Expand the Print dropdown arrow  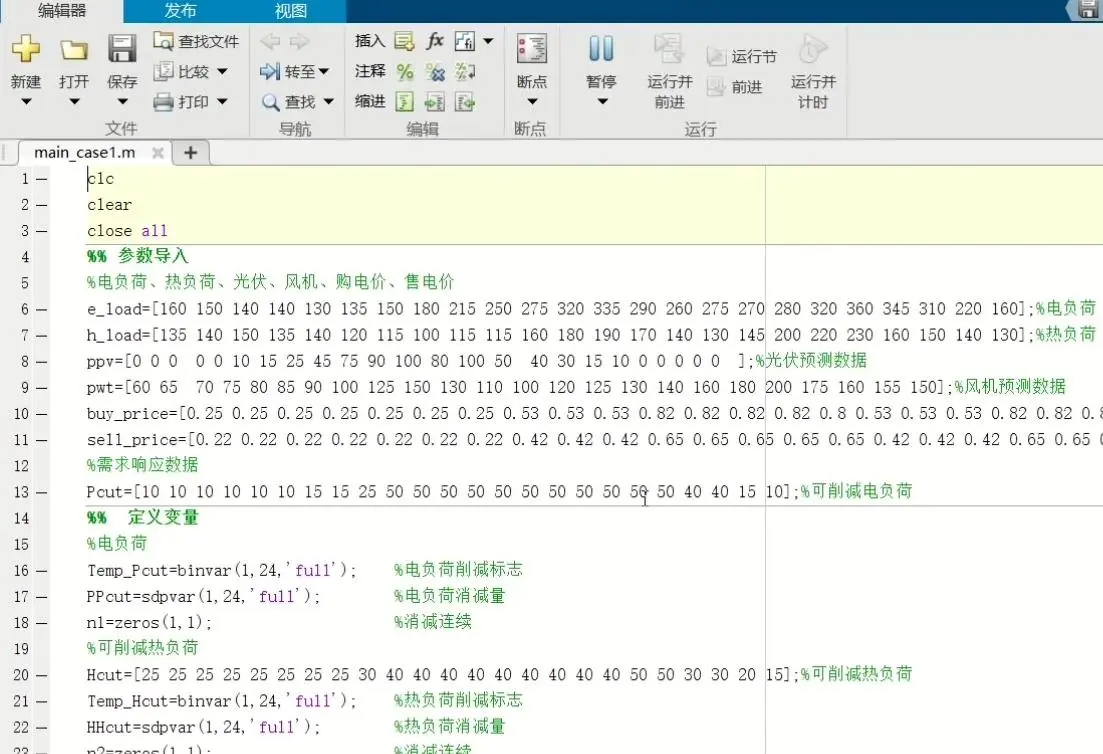point(222,102)
